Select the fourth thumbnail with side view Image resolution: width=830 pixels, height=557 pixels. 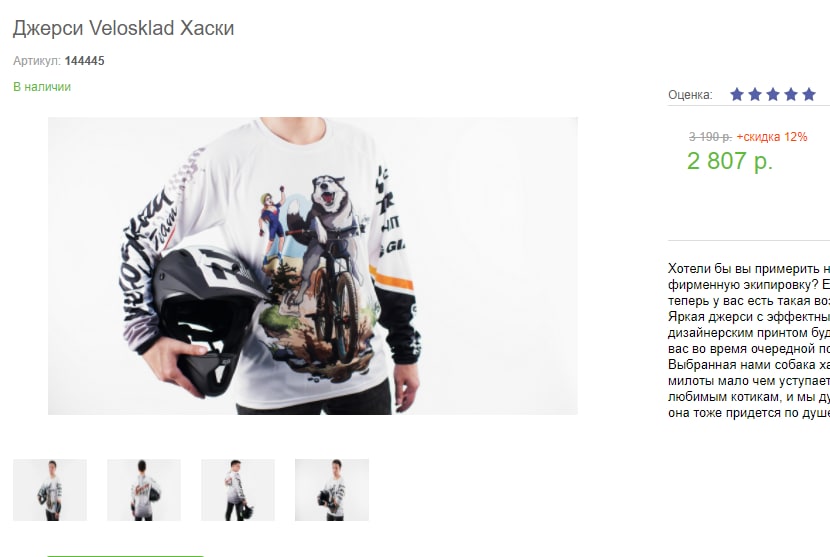[x=332, y=490]
